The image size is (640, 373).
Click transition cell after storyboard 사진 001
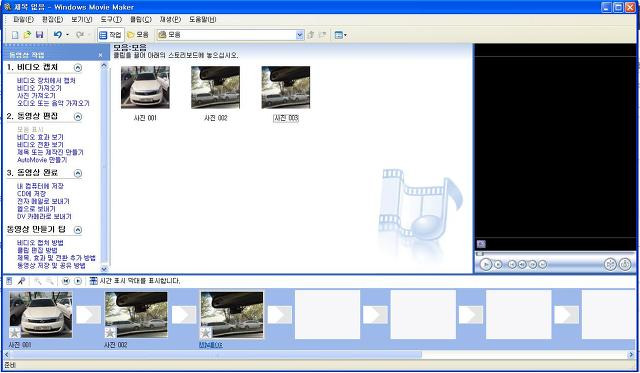(89, 315)
